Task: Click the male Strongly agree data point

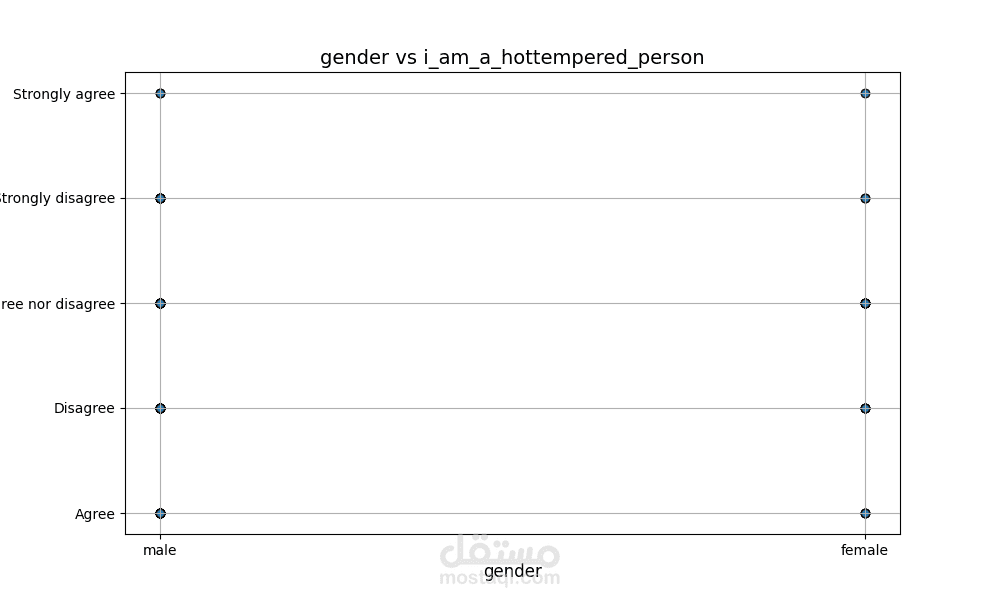Action: [x=160, y=94]
